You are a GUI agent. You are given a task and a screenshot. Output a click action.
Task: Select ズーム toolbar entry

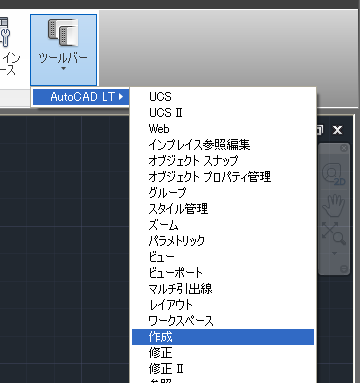point(223,225)
